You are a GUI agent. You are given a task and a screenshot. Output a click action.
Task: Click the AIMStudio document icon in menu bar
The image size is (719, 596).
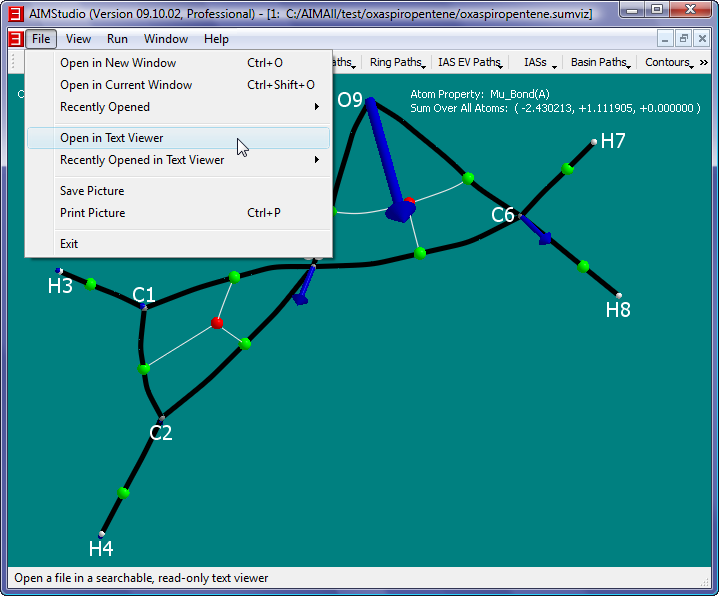pyautogui.click(x=15, y=39)
